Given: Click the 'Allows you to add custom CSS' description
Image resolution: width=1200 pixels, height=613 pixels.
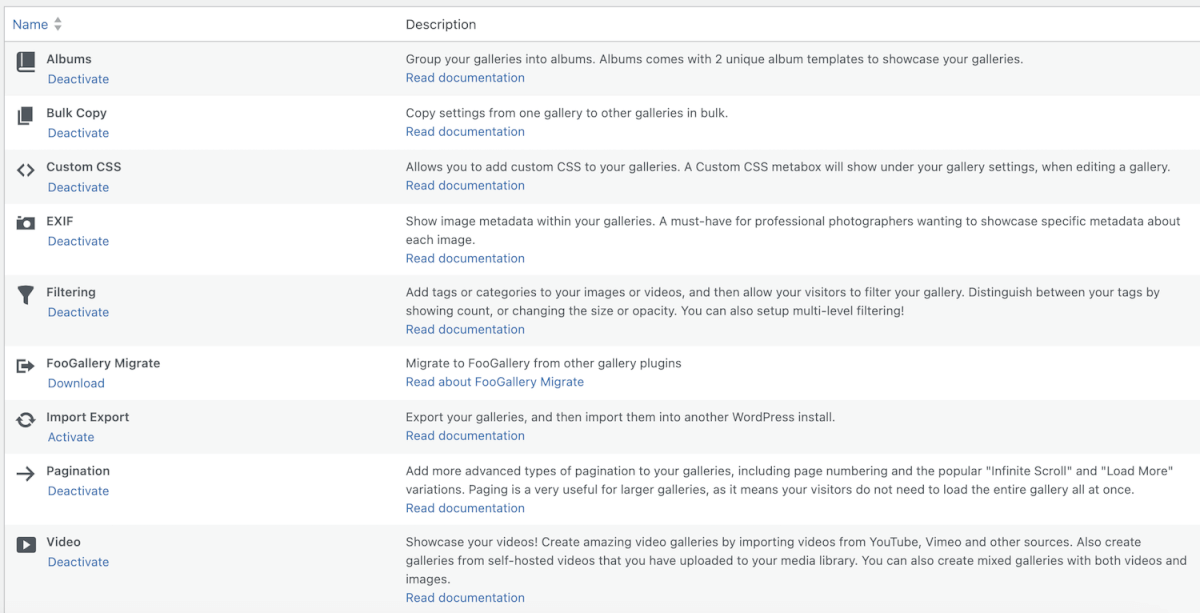Looking at the screenshot, I should (788, 167).
